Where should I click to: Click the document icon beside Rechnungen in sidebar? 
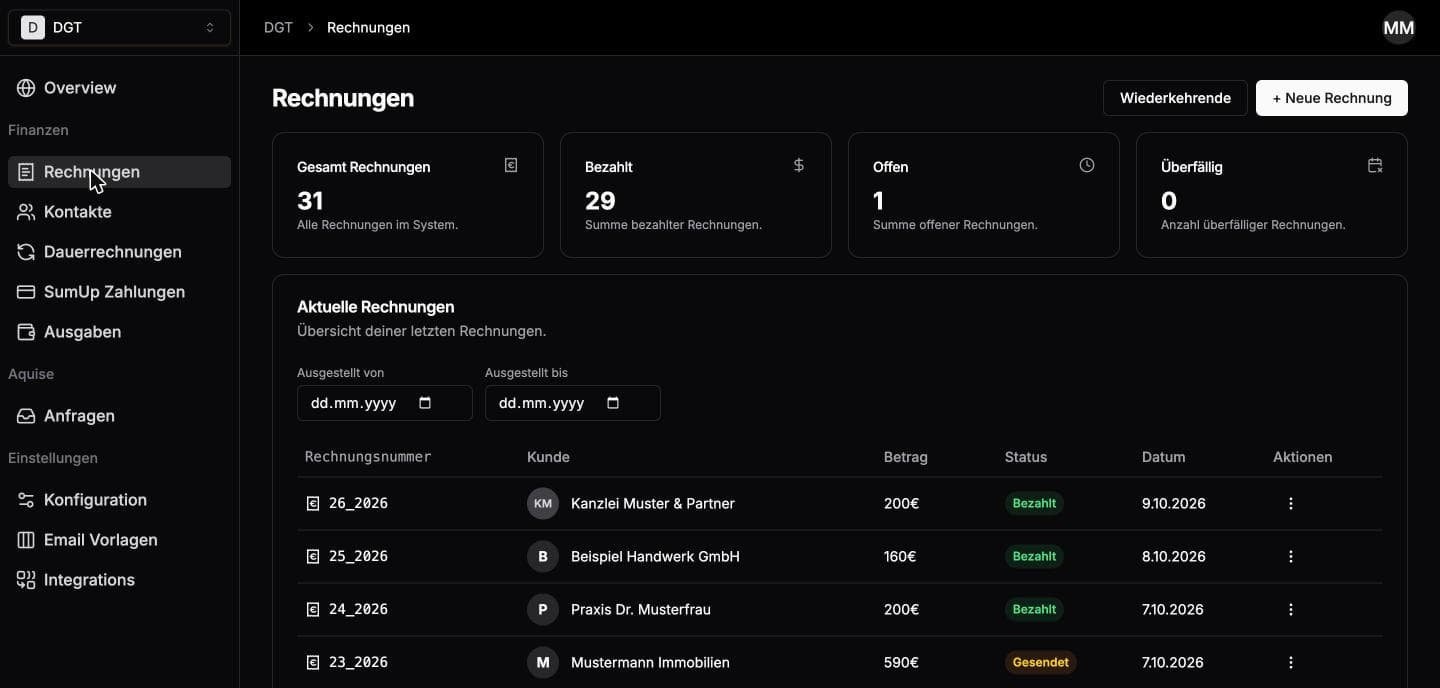(26, 172)
